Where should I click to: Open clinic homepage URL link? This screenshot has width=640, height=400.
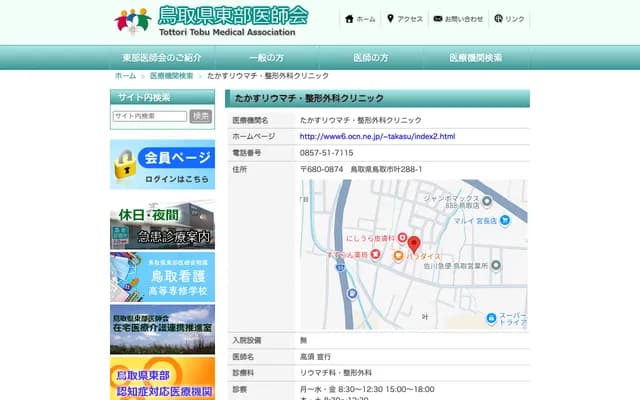coord(377,136)
